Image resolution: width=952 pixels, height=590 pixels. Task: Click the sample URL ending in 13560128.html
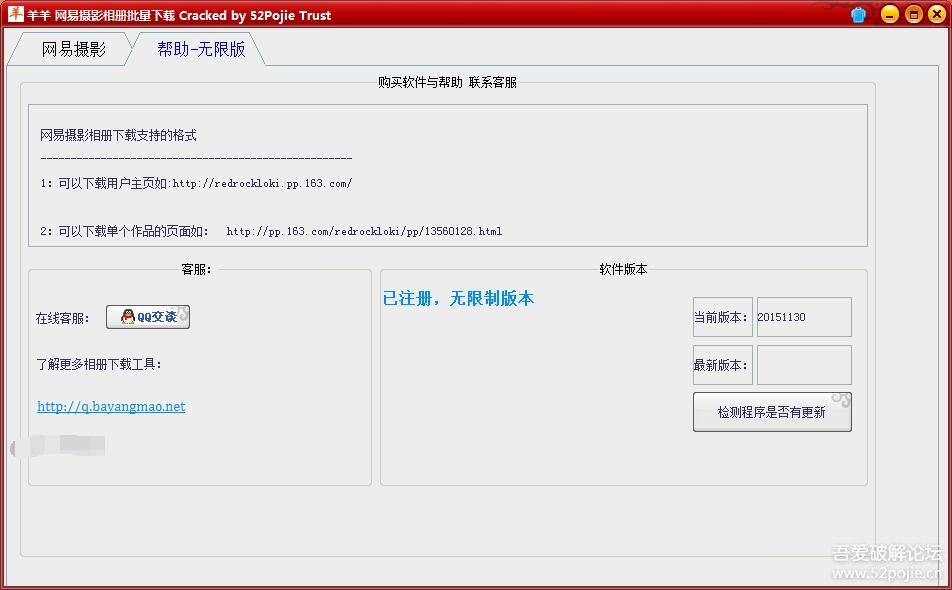(364, 231)
